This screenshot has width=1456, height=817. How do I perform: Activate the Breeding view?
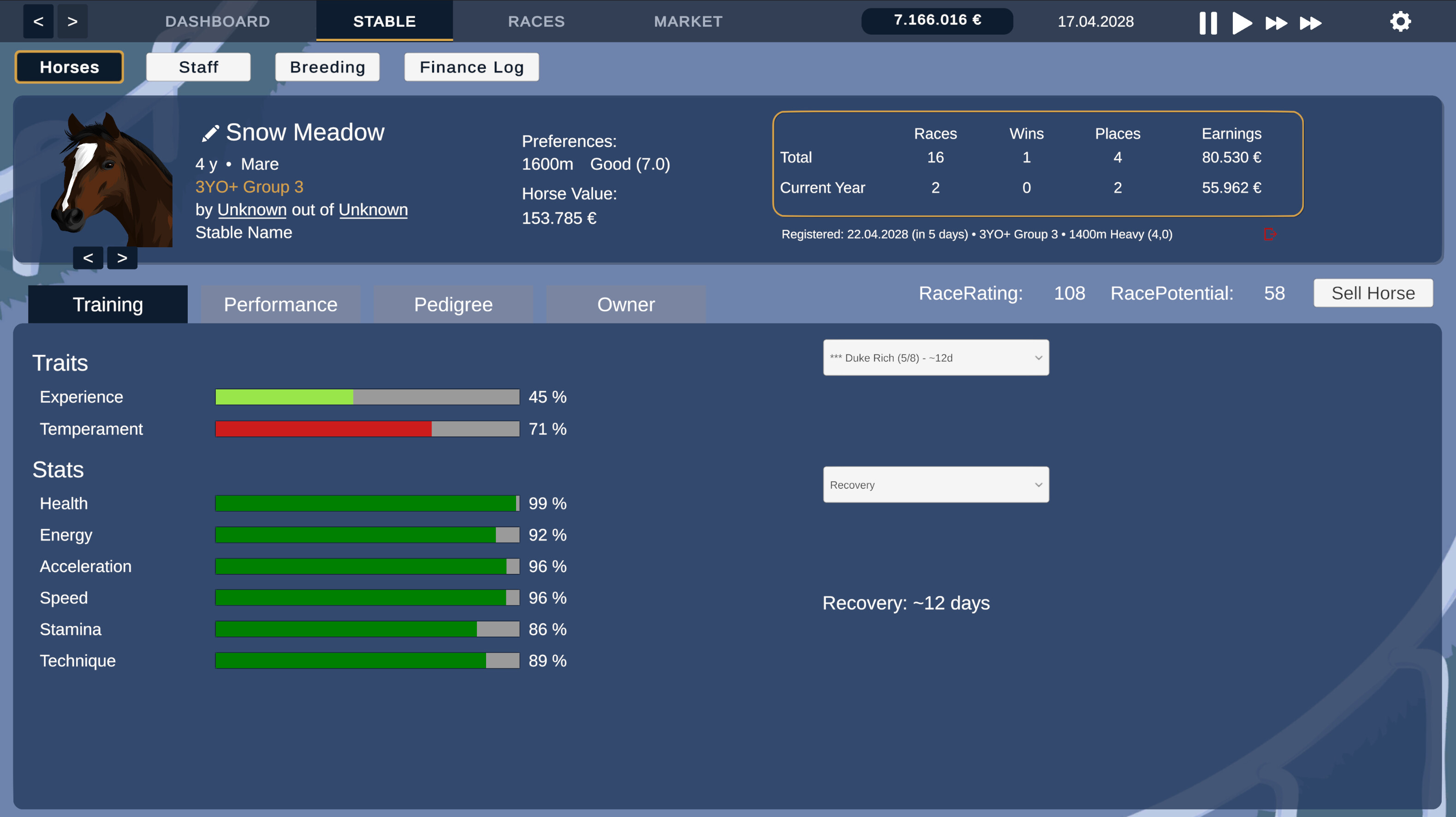tap(327, 67)
